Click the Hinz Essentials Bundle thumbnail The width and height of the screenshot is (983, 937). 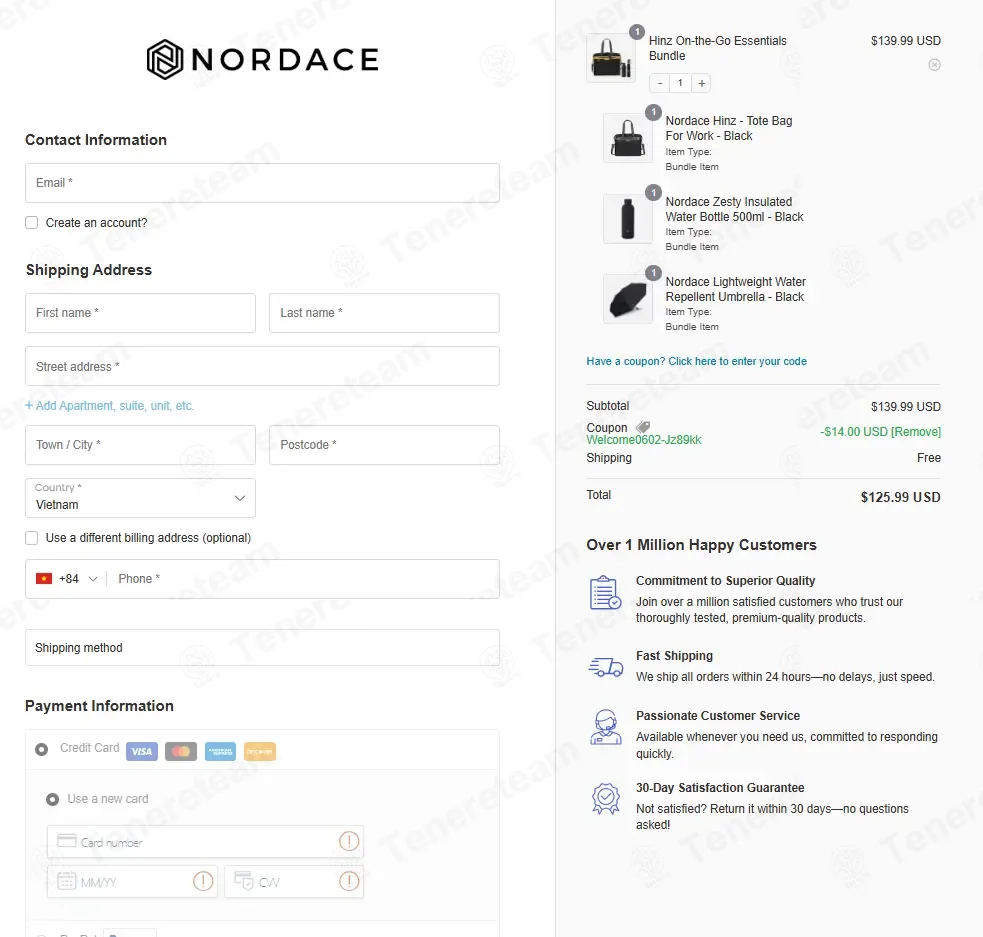tap(611, 58)
